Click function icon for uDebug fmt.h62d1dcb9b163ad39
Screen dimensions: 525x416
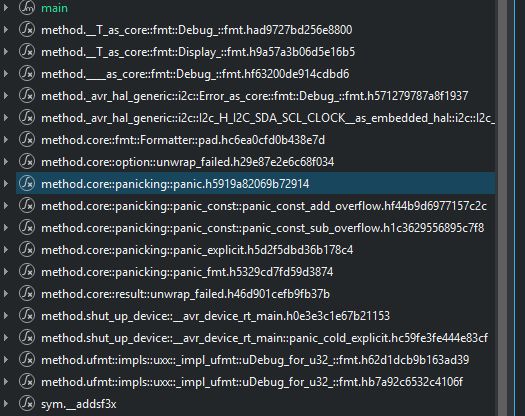pyautogui.click(x=27, y=360)
